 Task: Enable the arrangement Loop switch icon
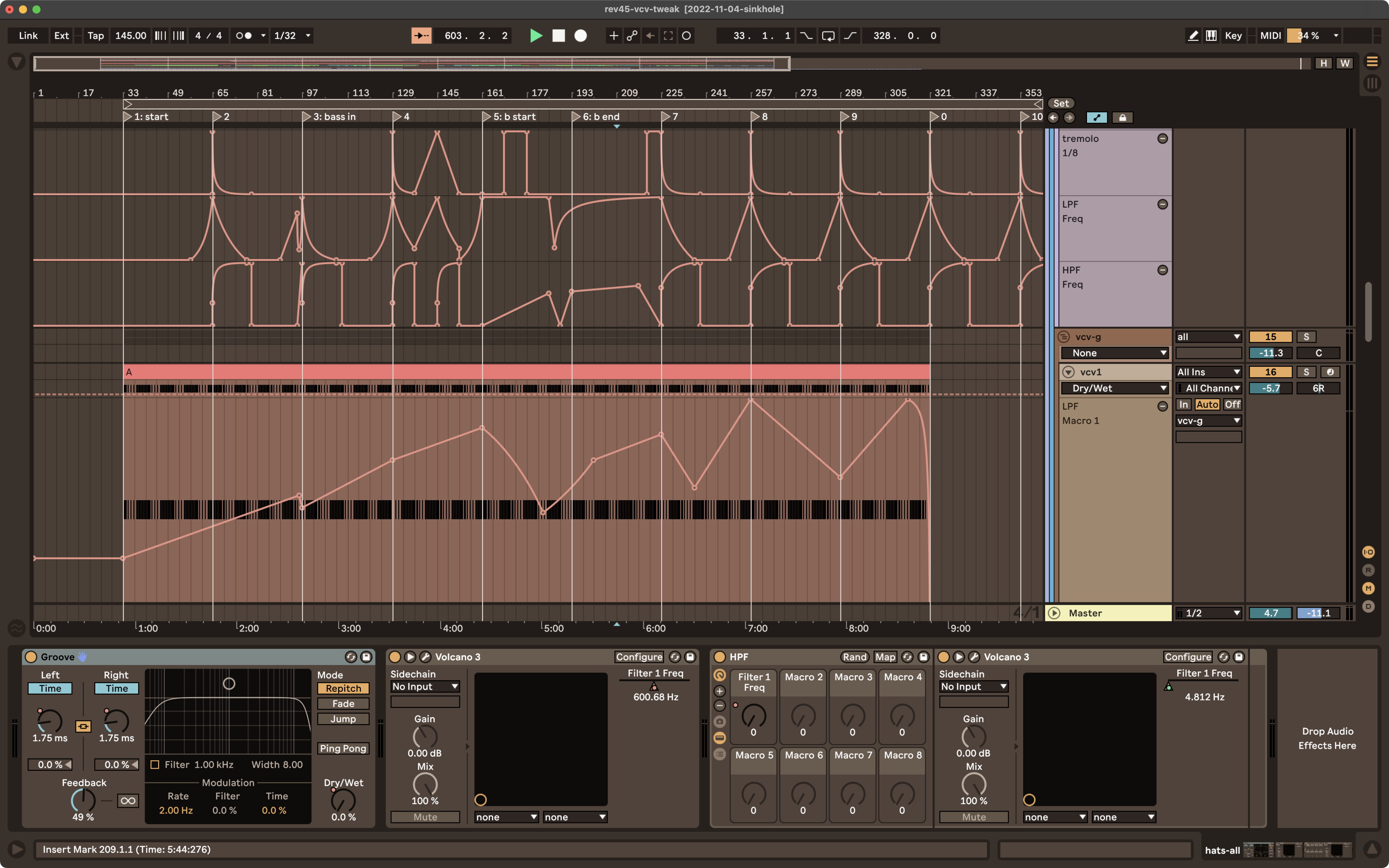pyautogui.click(x=828, y=35)
